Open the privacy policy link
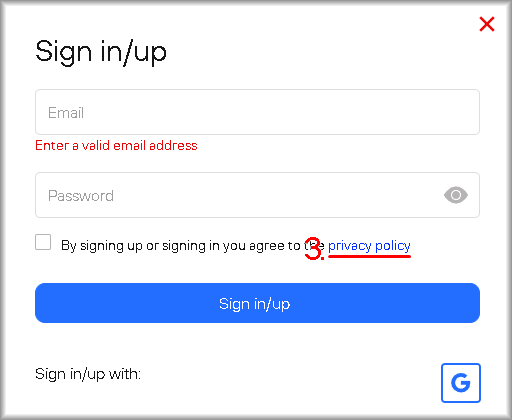The height and width of the screenshot is (420, 512). click(x=369, y=246)
